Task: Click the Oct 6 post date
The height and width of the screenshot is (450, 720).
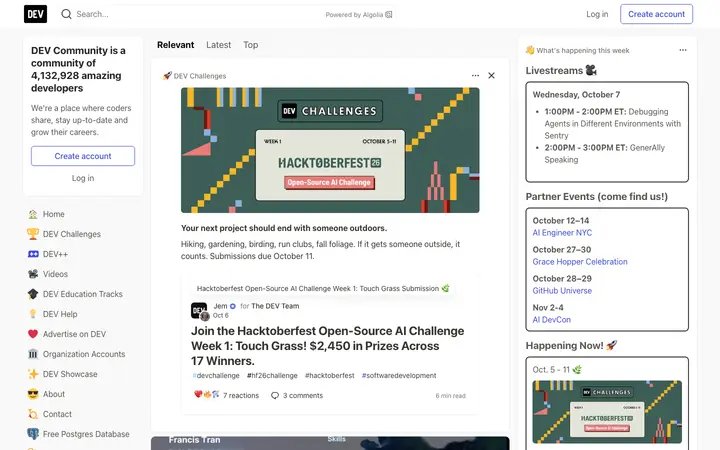Action: click(x=220, y=315)
